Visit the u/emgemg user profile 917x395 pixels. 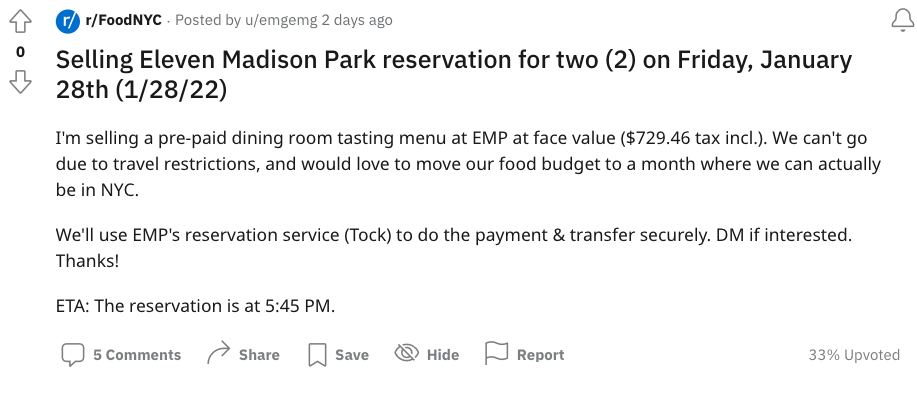(280, 20)
